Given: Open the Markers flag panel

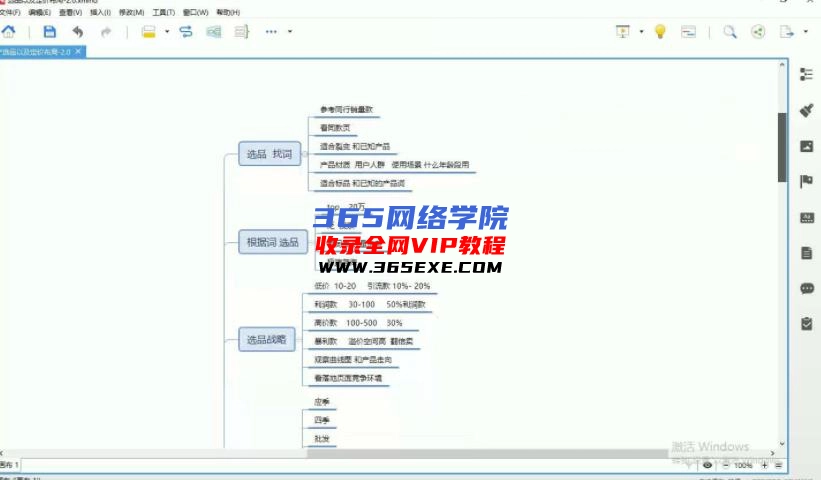Looking at the screenshot, I should point(807,181).
